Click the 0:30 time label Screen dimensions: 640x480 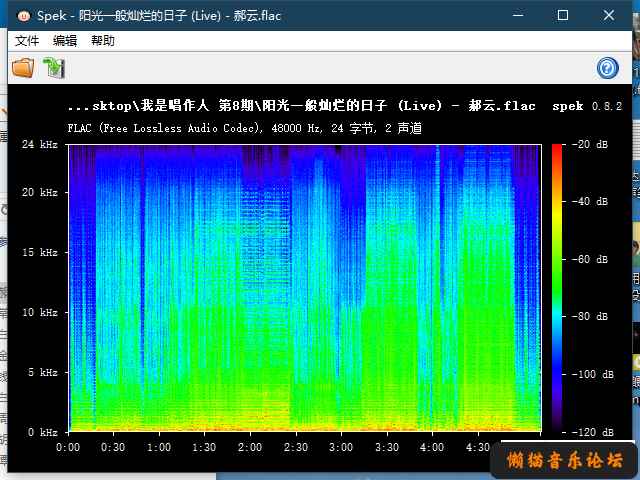pos(113,447)
